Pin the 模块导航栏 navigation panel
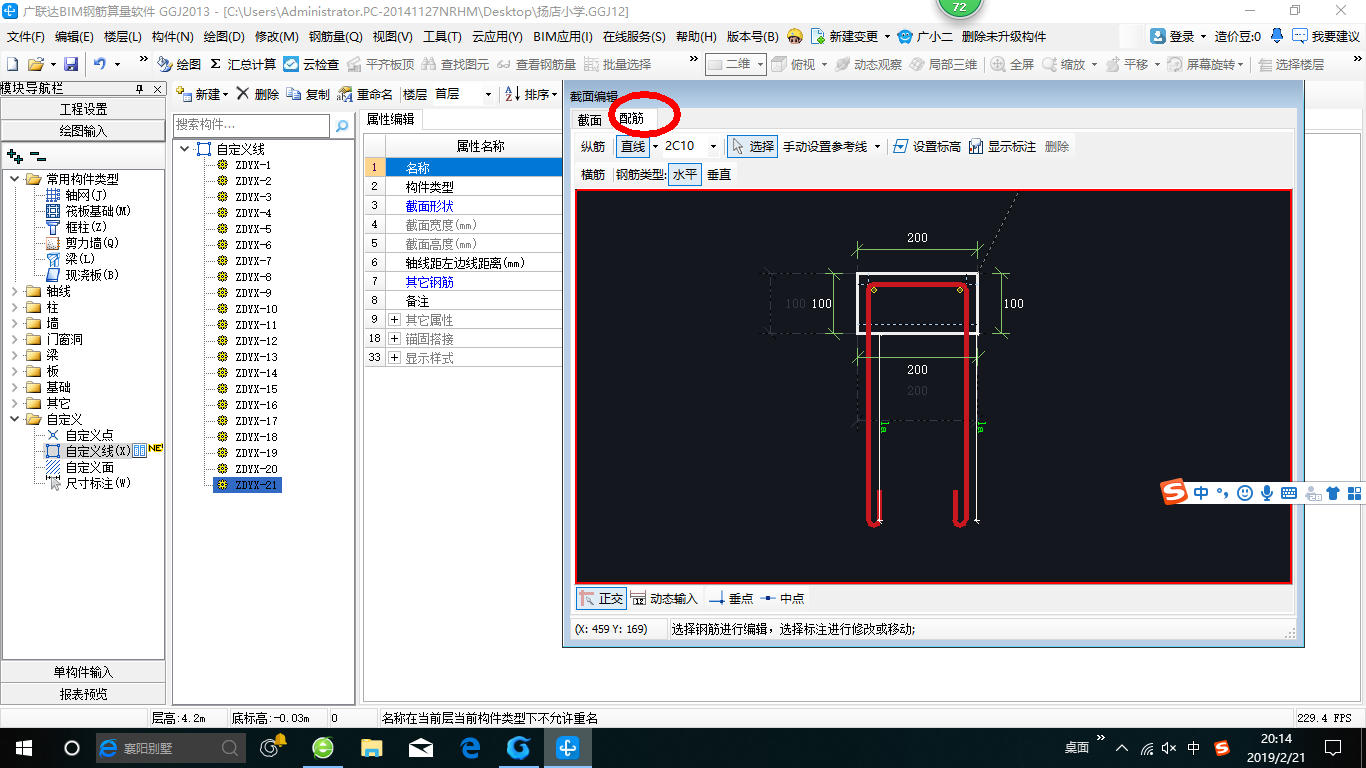This screenshot has height=768, width=1366. point(139,89)
